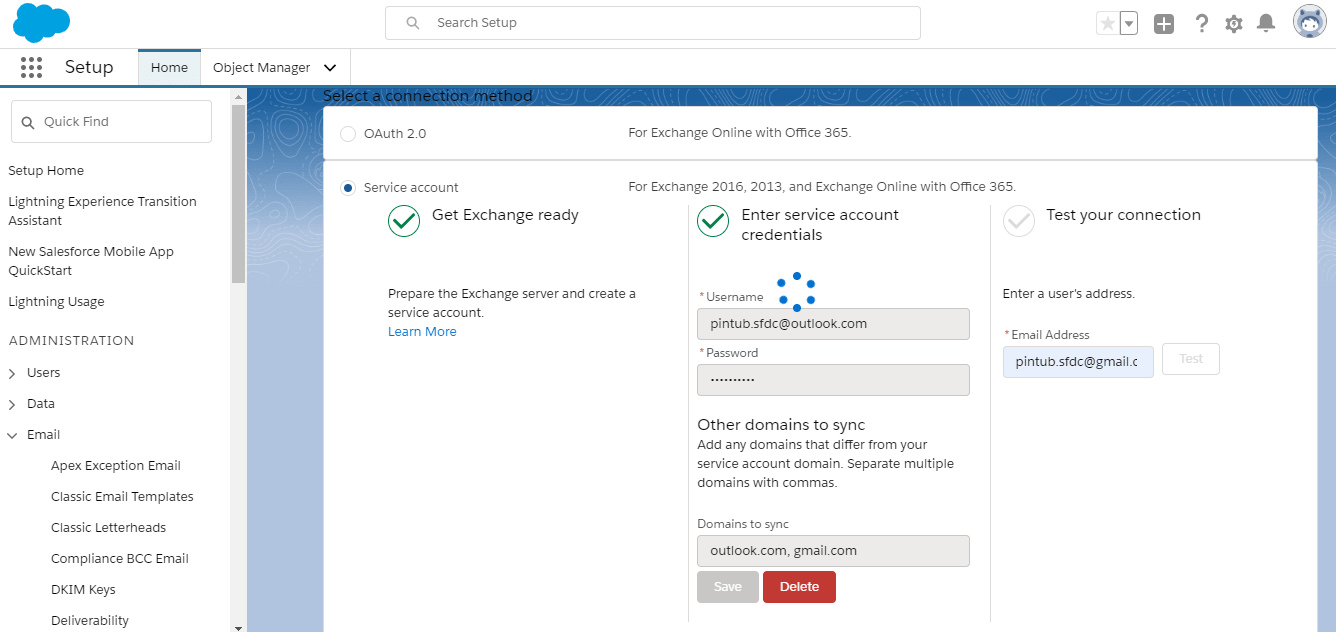
Task: Click the Email Address input field
Action: pyautogui.click(x=1078, y=362)
